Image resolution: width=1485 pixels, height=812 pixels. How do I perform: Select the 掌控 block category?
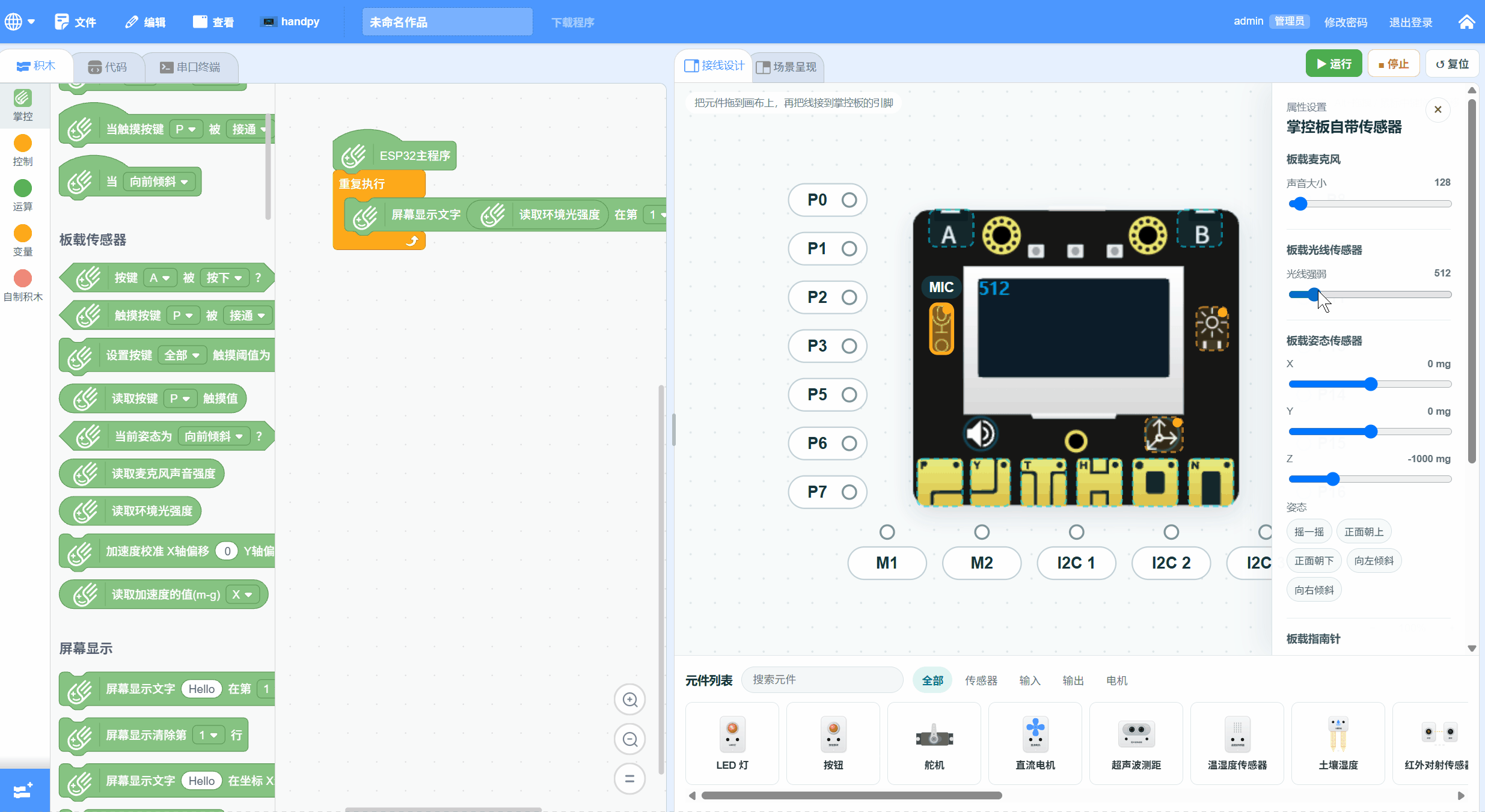[23, 105]
